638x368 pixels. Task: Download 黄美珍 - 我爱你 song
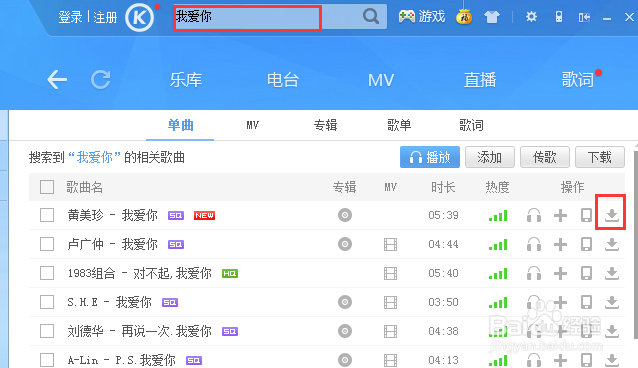(611, 215)
